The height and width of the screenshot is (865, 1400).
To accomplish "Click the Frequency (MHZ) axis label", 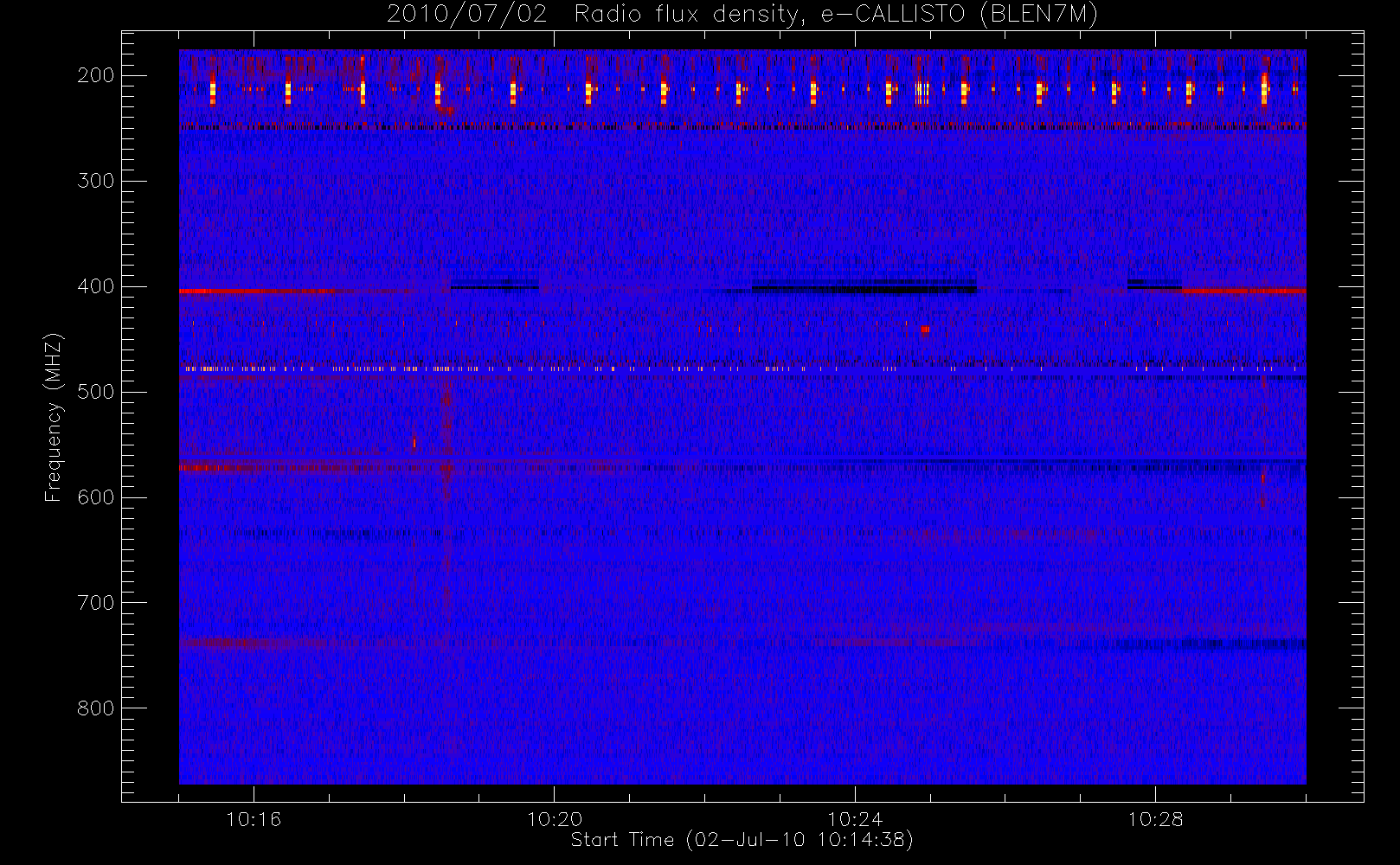I will tap(54, 417).
